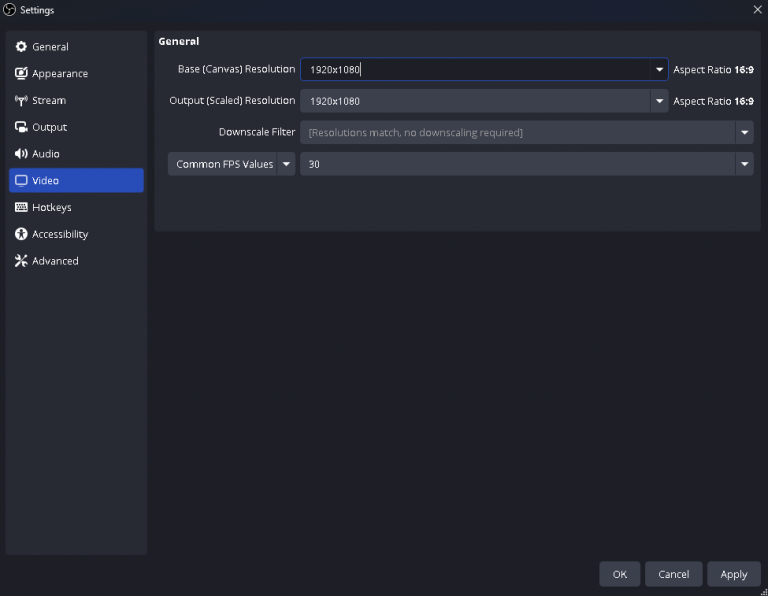
Task: Apply the settings changes
Action: click(x=734, y=574)
